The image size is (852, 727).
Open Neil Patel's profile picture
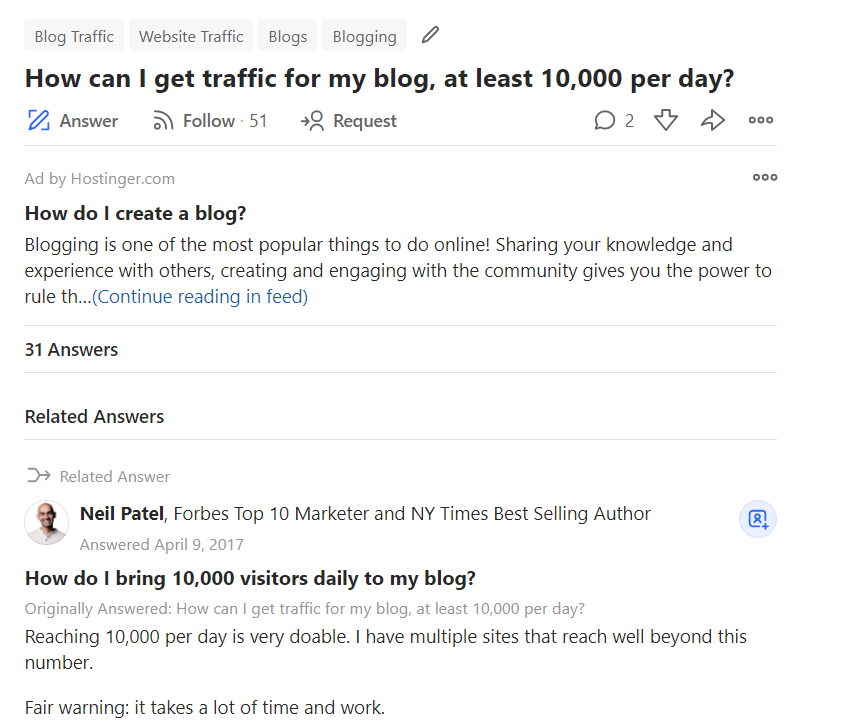46,523
